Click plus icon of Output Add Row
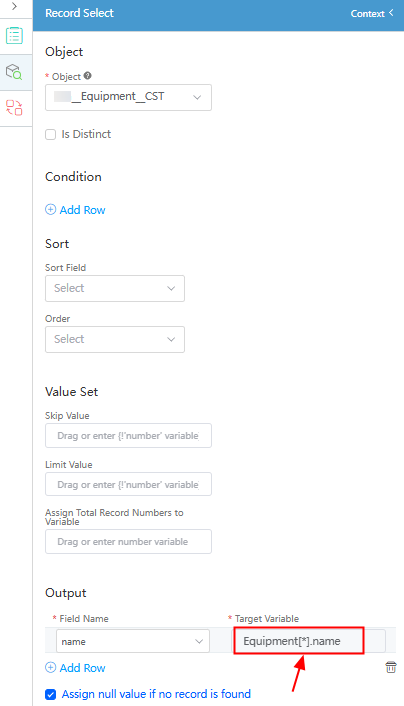Viewport: 404px width, 706px height. point(50,667)
